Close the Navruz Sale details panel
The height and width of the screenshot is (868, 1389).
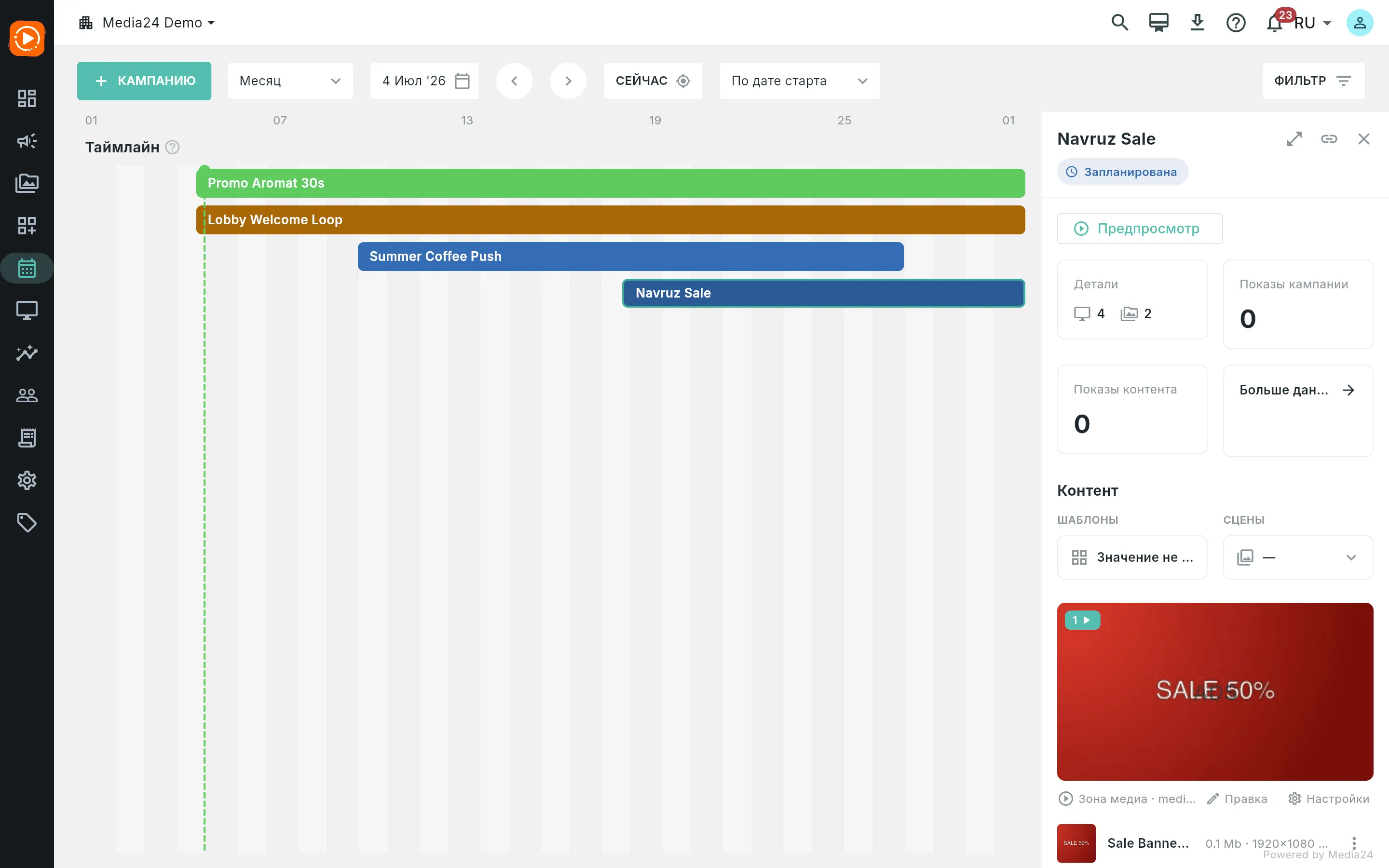(x=1364, y=139)
